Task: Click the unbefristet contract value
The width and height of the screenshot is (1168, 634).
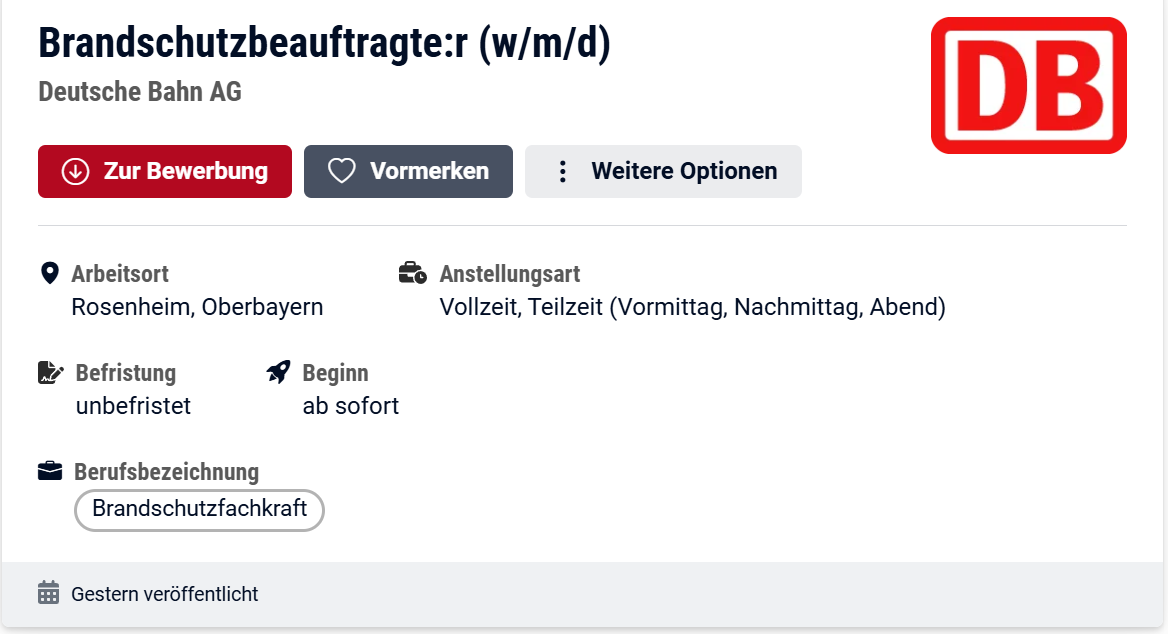Action: tap(133, 406)
